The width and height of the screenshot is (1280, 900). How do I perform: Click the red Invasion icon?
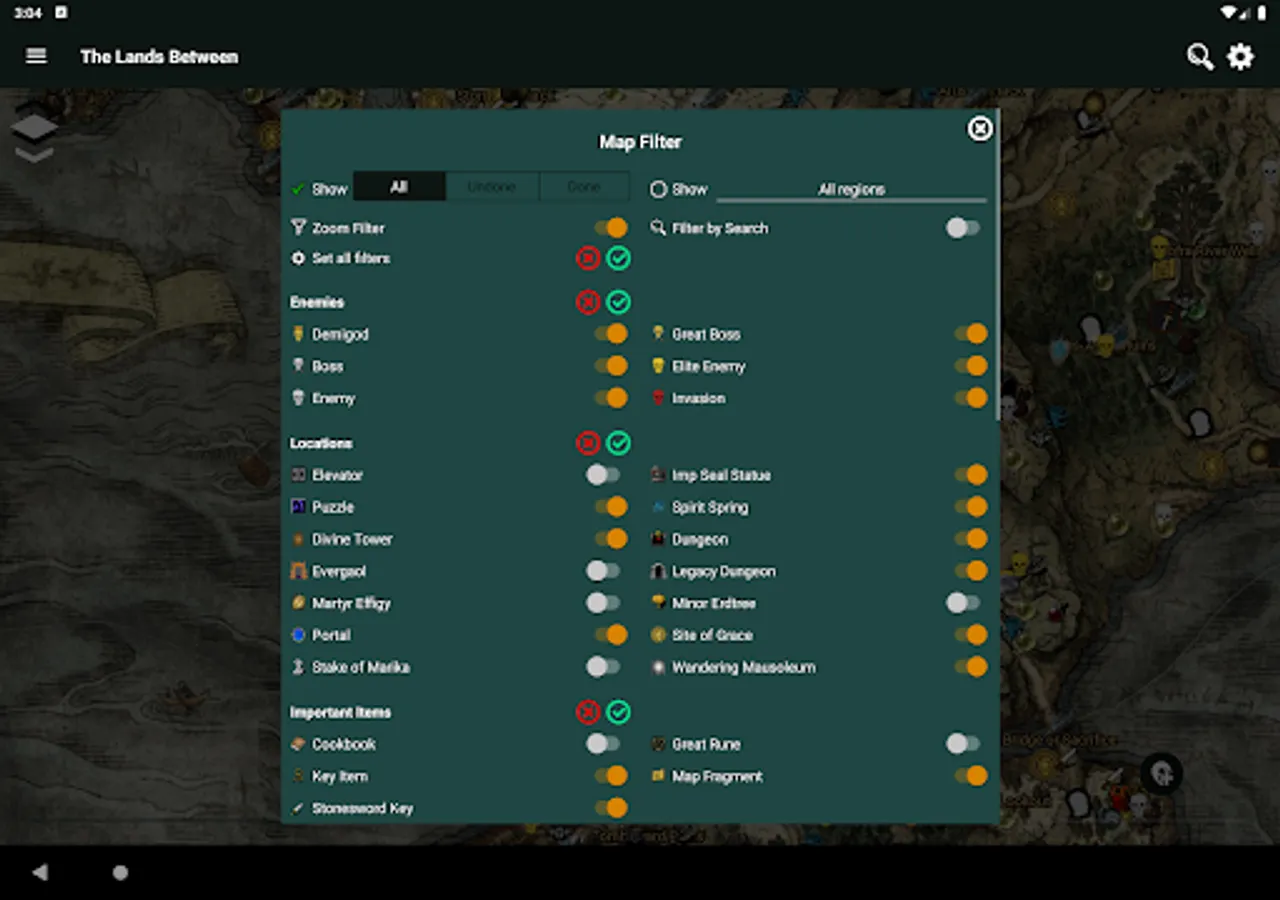click(658, 398)
